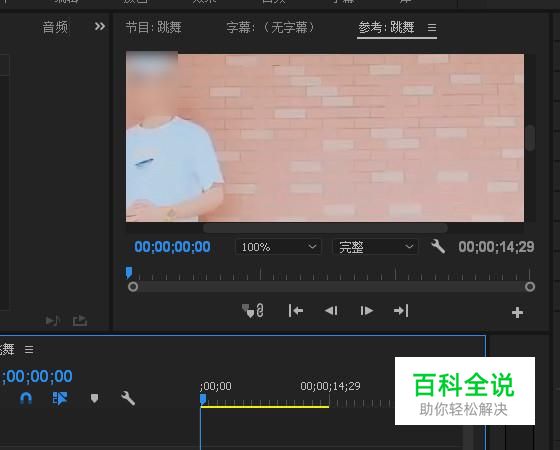Step back one frame
The width and height of the screenshot is (560, 450).
coord(331,311)
